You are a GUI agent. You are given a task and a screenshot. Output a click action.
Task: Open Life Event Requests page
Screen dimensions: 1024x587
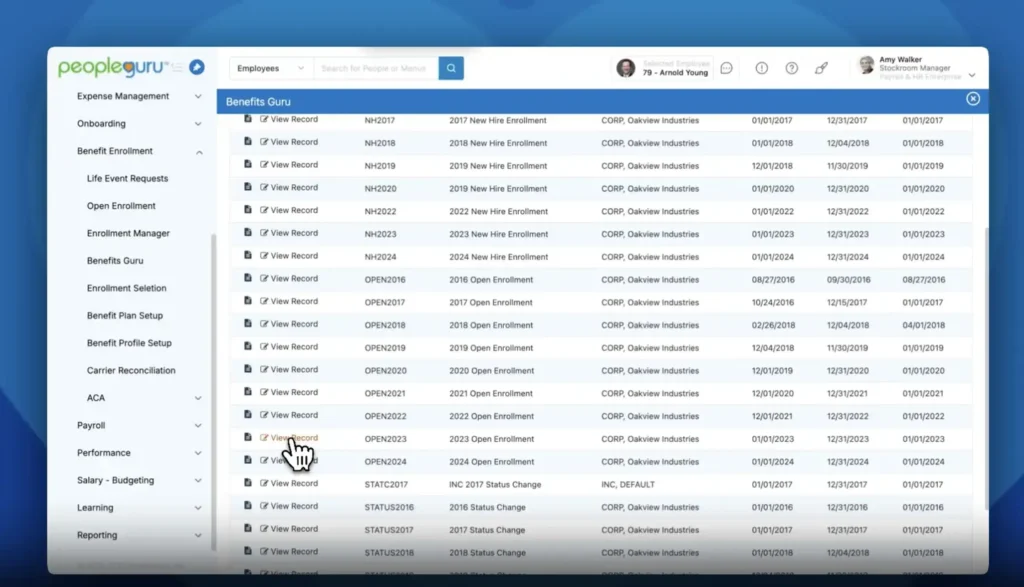point(127,178)
